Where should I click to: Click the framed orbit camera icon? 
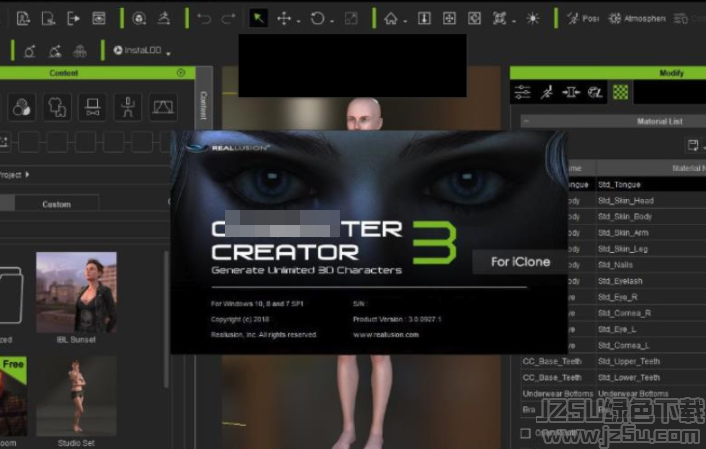[474, 18]
